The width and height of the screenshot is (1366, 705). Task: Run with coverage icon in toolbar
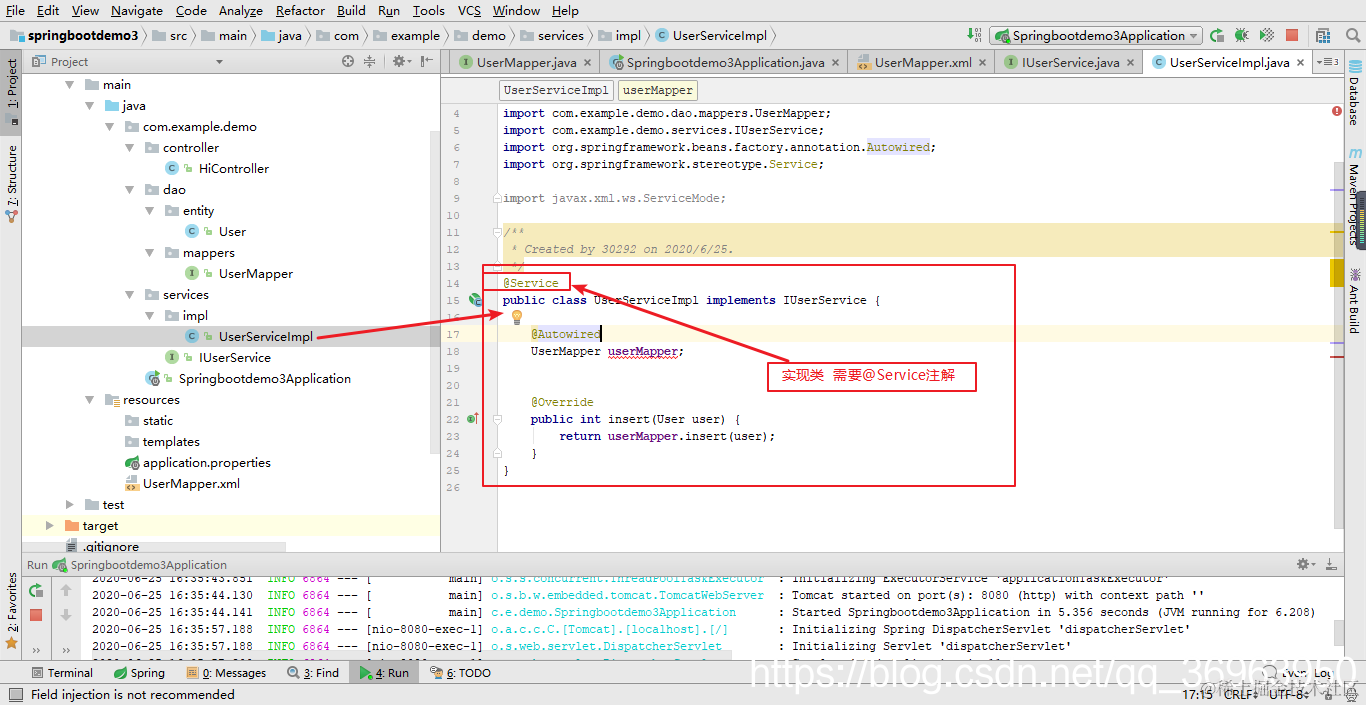click(x=1267, y=35)
